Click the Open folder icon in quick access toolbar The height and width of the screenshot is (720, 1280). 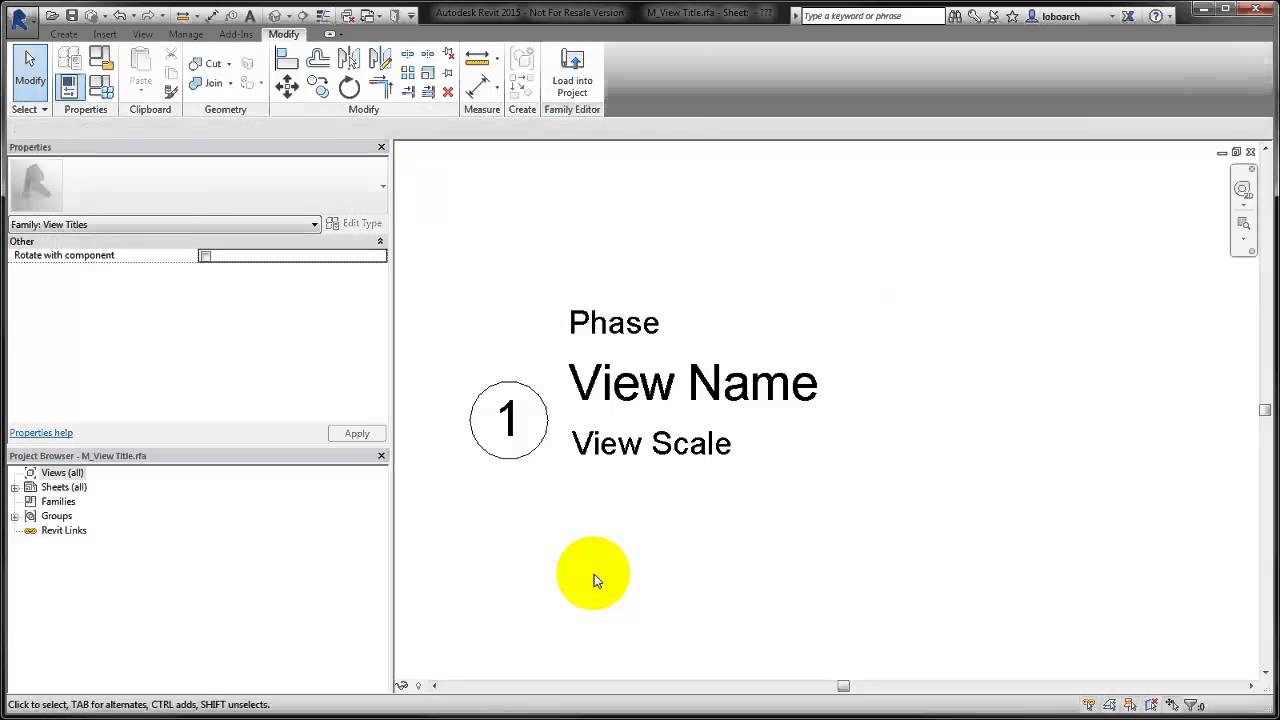[52, 16]
